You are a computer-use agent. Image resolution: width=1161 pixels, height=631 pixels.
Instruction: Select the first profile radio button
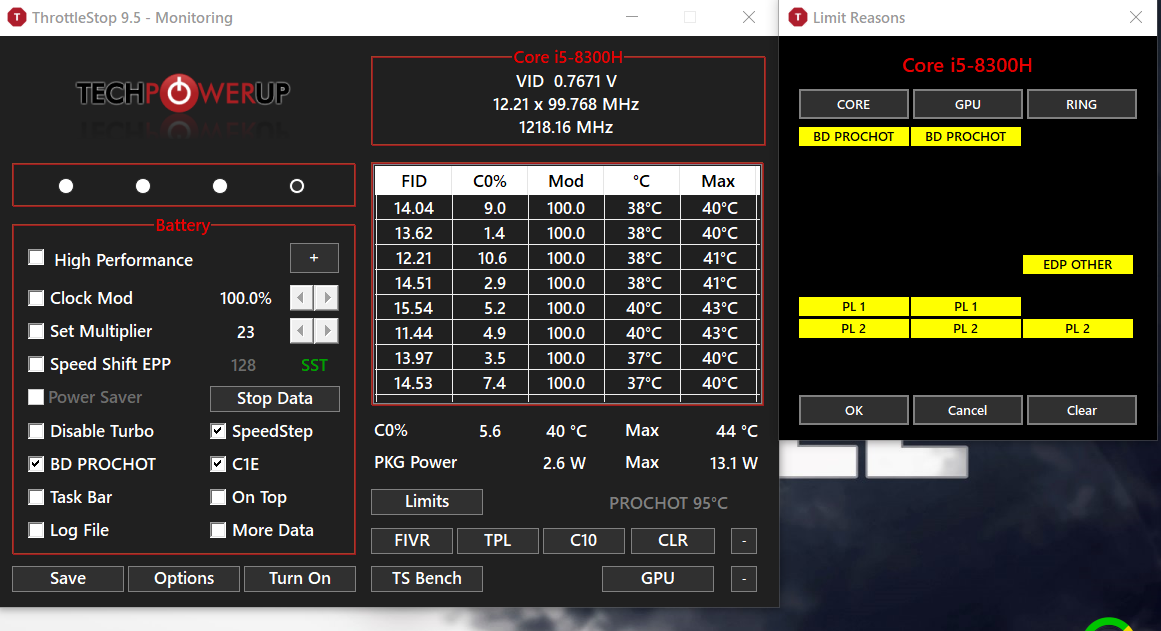[66, 186]
